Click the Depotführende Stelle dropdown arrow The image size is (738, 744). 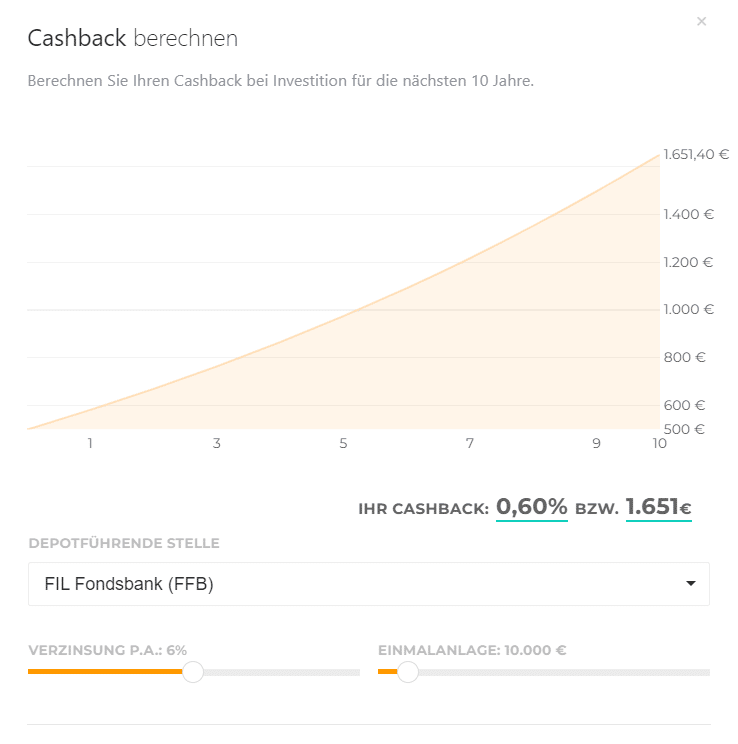690,584
